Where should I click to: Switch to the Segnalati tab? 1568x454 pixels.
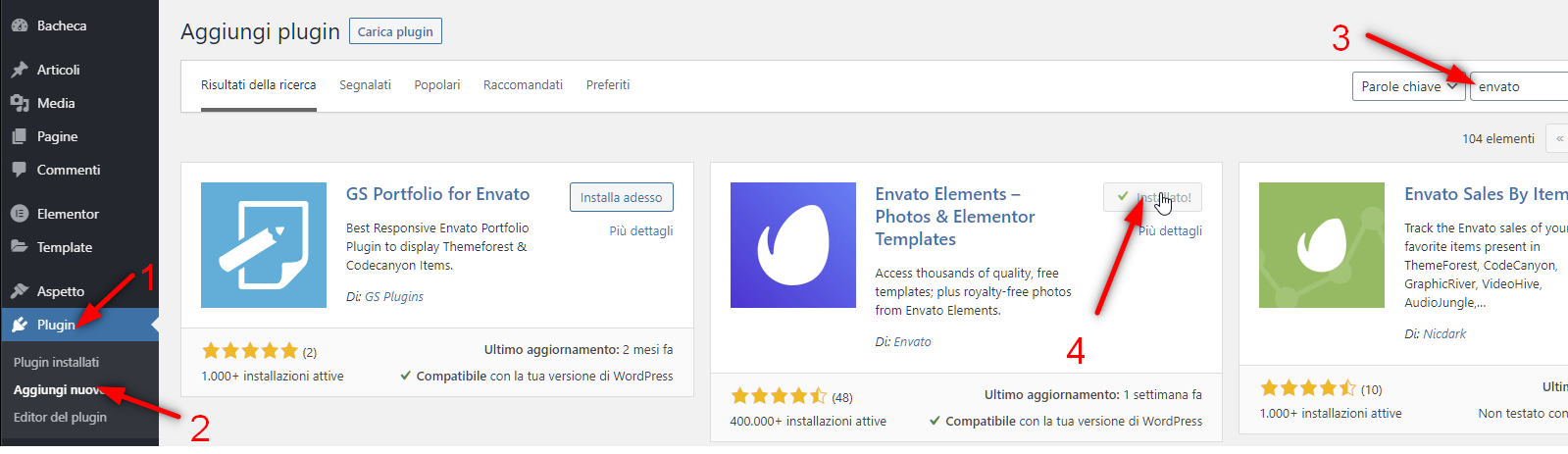[x=365, y=85]
